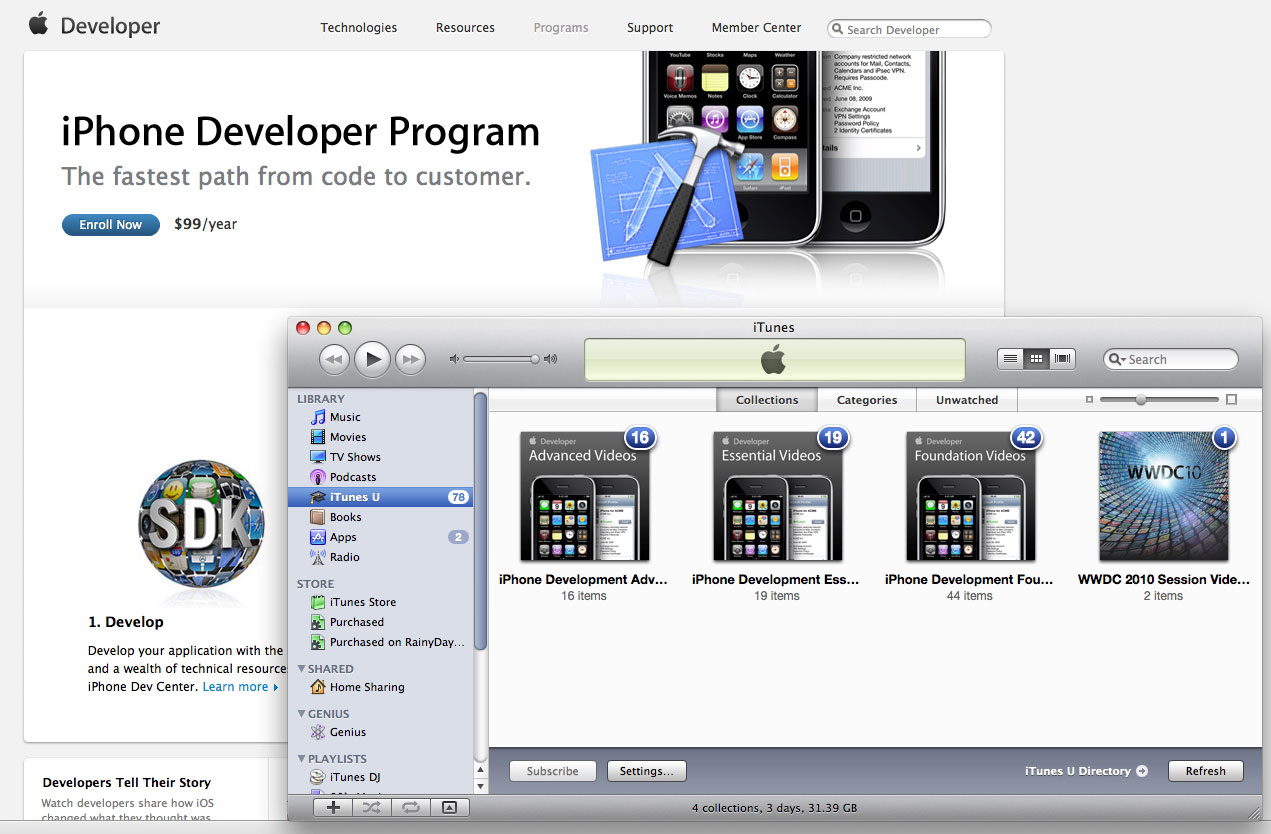This screenshot has height=834, width=1271.
Task: Toggle repeat in iTunes bottom bar
Action: [x=410, y=808]
